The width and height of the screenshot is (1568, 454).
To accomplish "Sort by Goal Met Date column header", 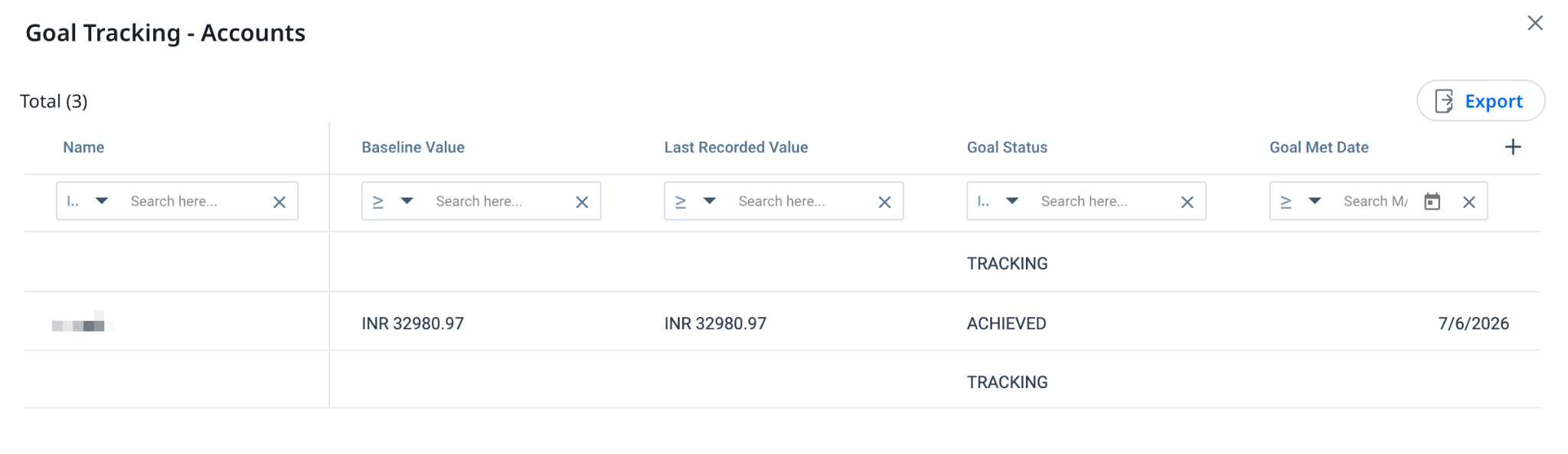I will [1318, 147].
